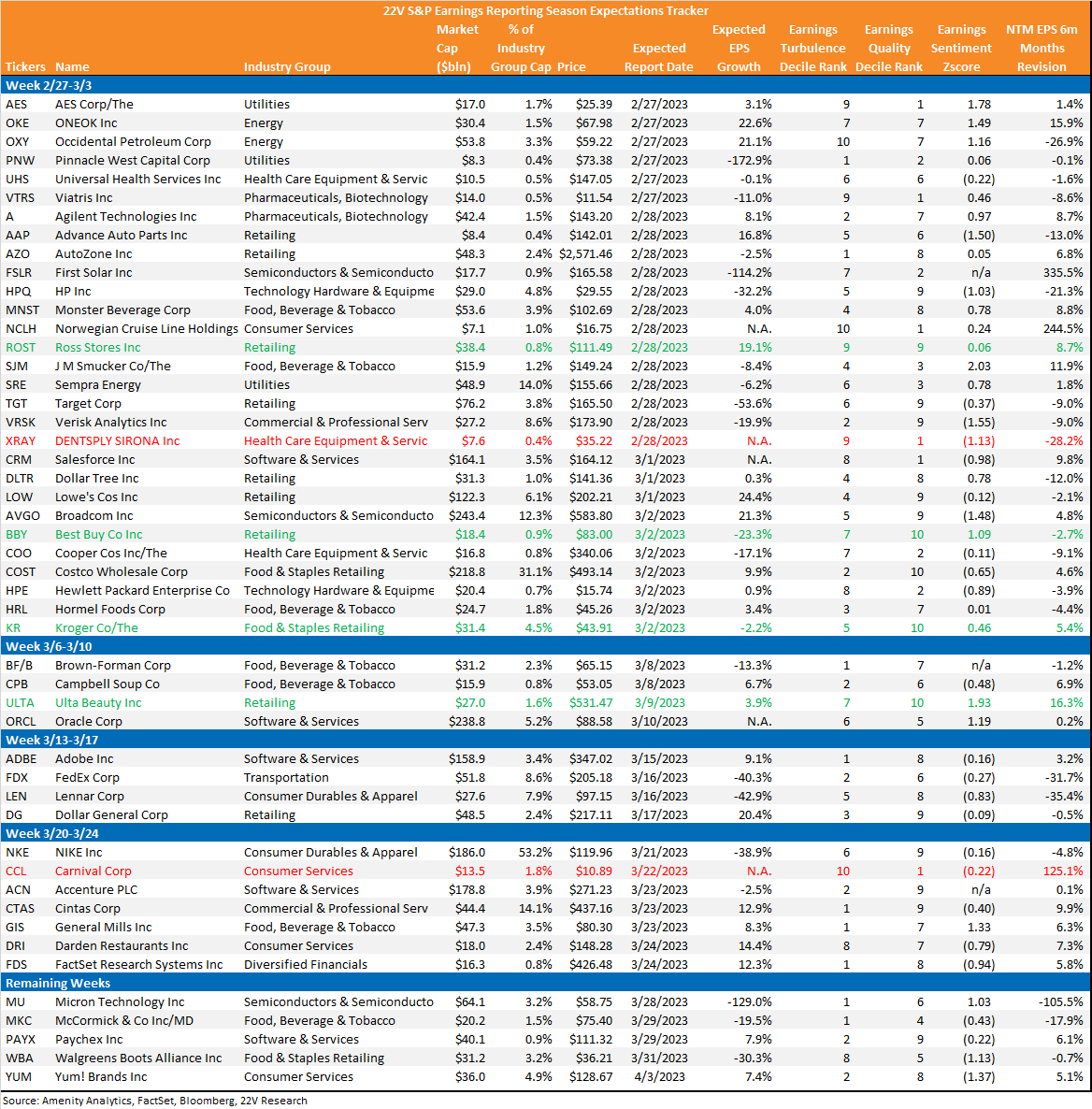Select green 'Kroger Co/The' name
1092x1109 pixels.
97,628
